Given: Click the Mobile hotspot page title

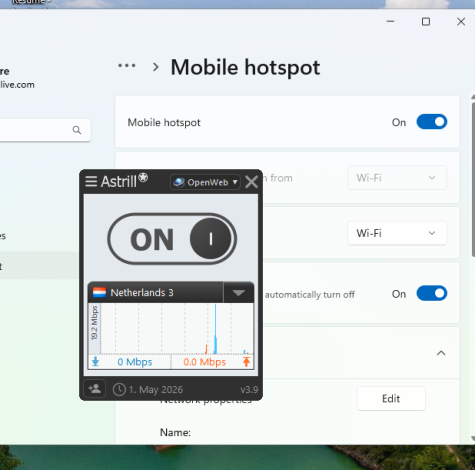Looking at the screenshot, I should coord(245,68).
